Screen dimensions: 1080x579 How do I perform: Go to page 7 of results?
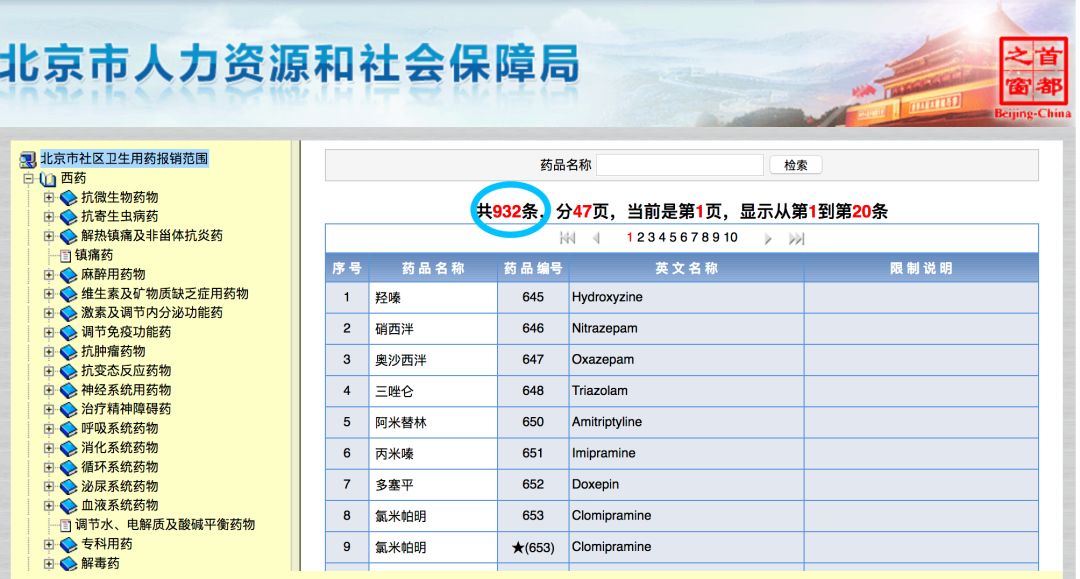[x=695, y=238]
